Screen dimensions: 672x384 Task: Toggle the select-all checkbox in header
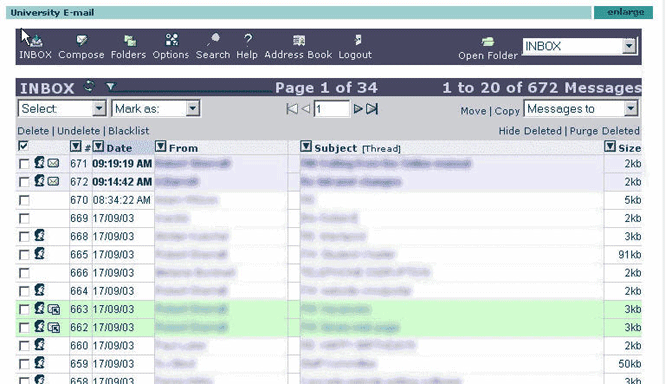pyautogui.click(x=24, y=146)
